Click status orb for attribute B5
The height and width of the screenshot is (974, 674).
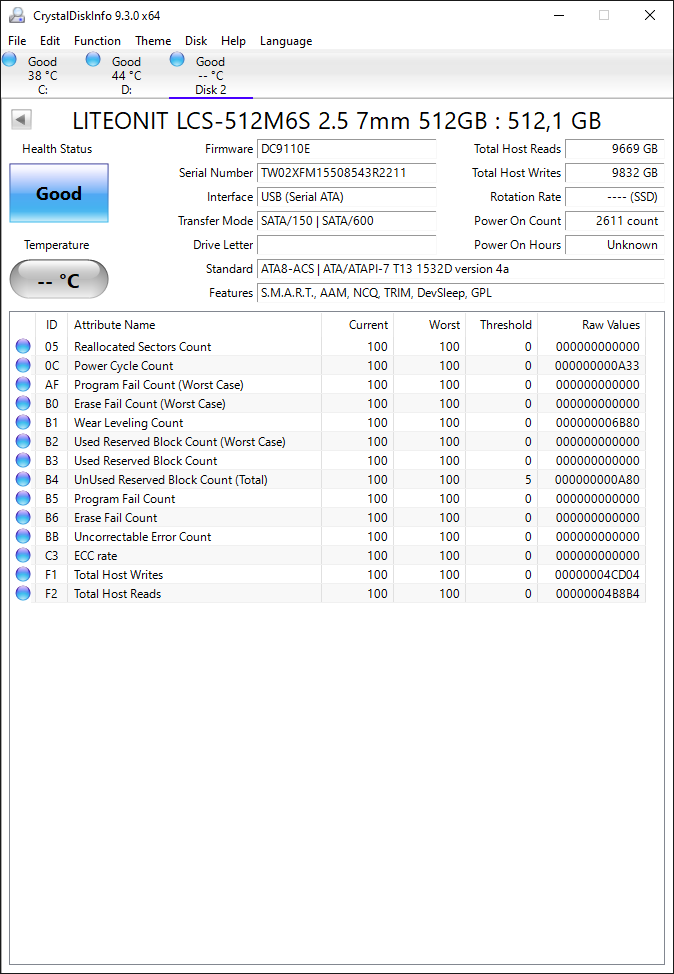click(23, 498)
